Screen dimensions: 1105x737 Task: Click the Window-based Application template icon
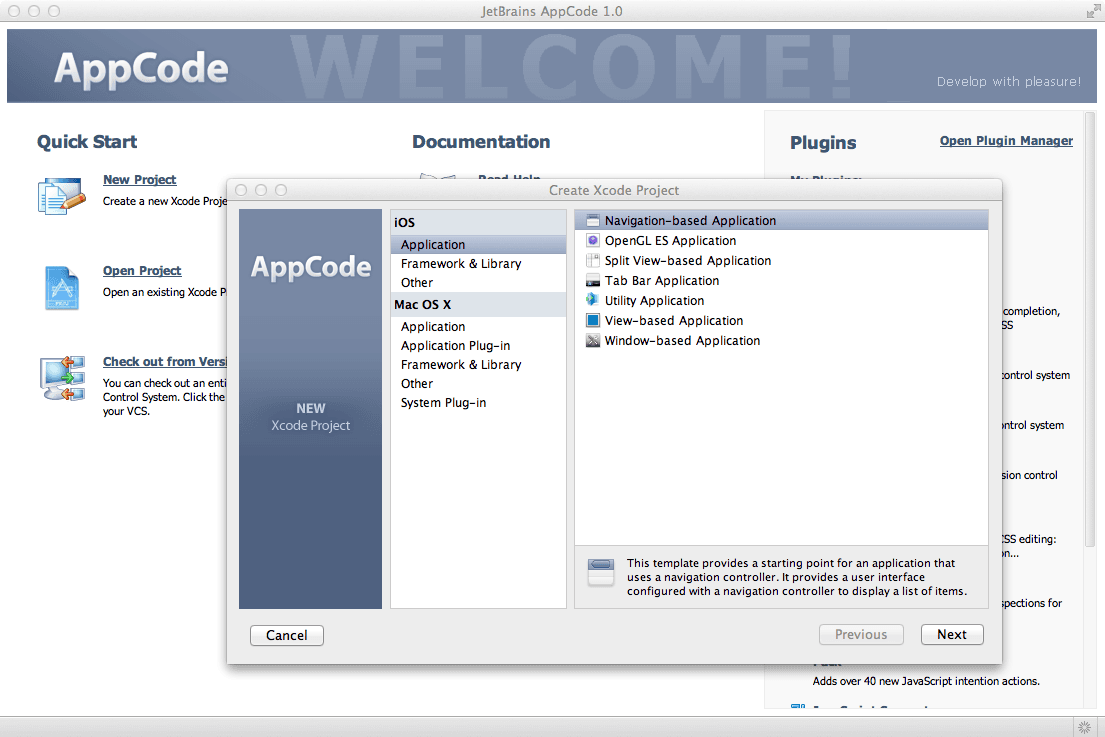[593, 340]
